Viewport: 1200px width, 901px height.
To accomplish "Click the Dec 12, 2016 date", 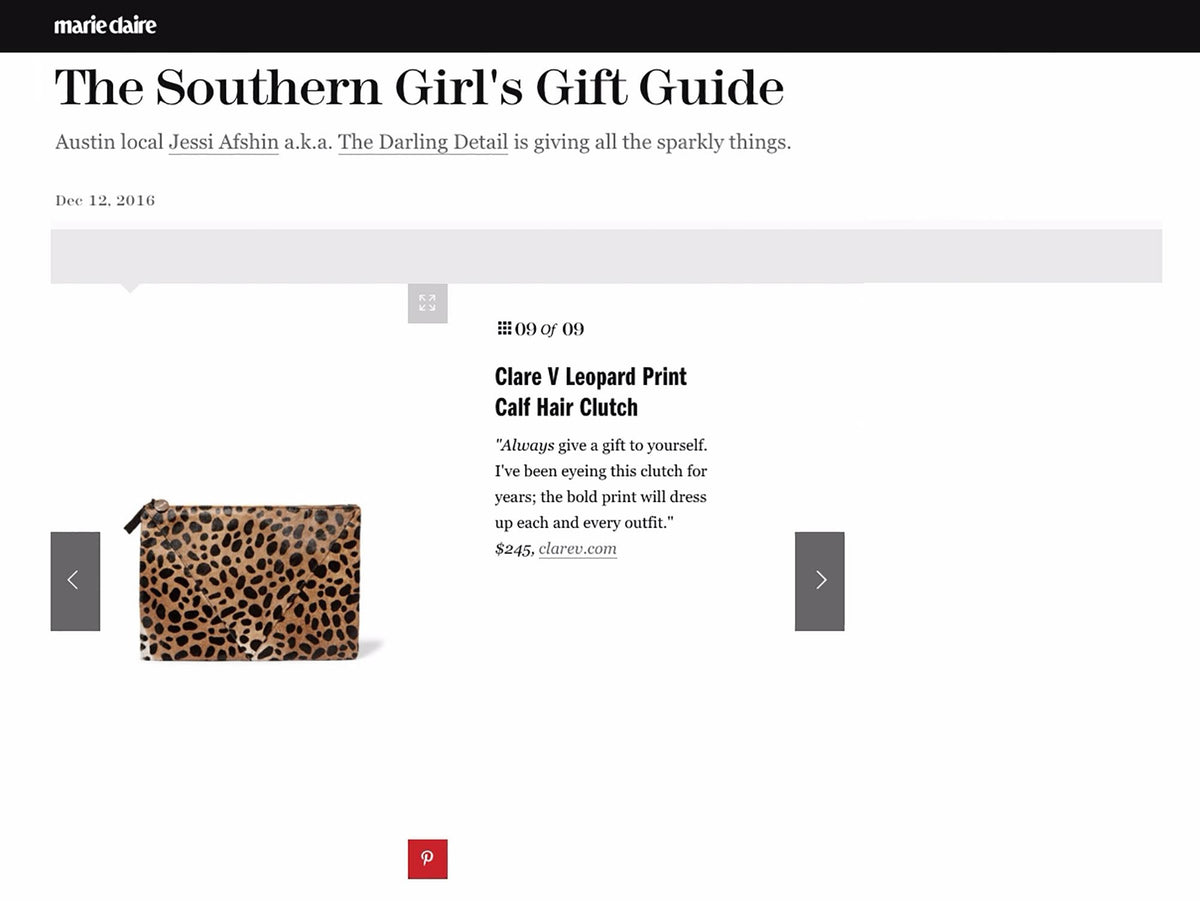I will [105, 200].
